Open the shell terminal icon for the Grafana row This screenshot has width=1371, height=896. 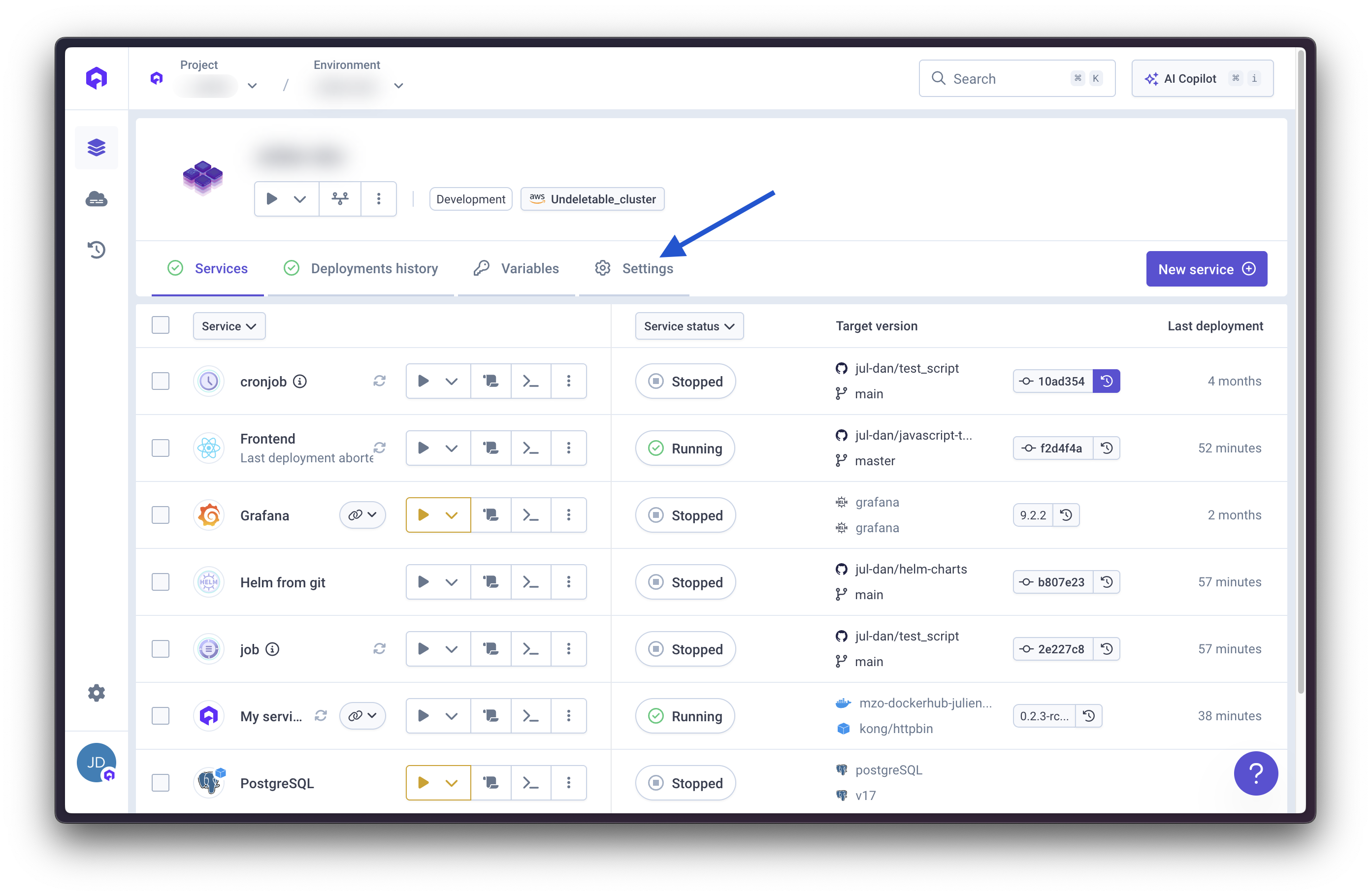(530, 515)
